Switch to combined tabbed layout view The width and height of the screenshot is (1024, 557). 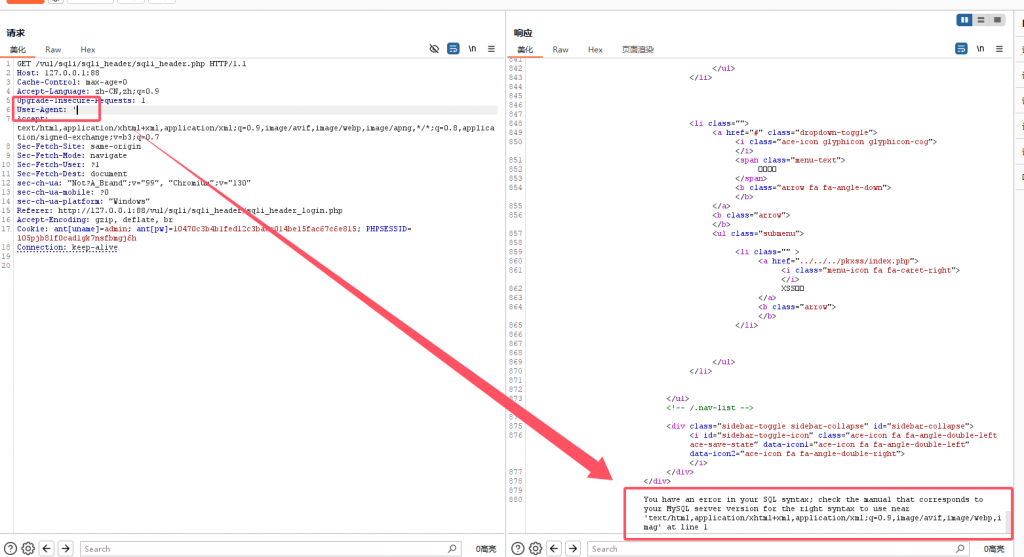(x=997, y=20)
